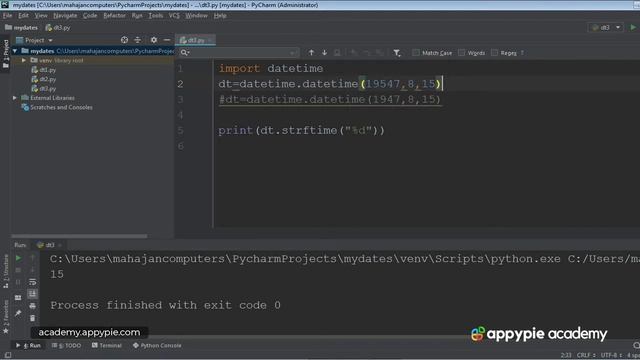Run dt3 with the green toolbar play button

[633, 27]
